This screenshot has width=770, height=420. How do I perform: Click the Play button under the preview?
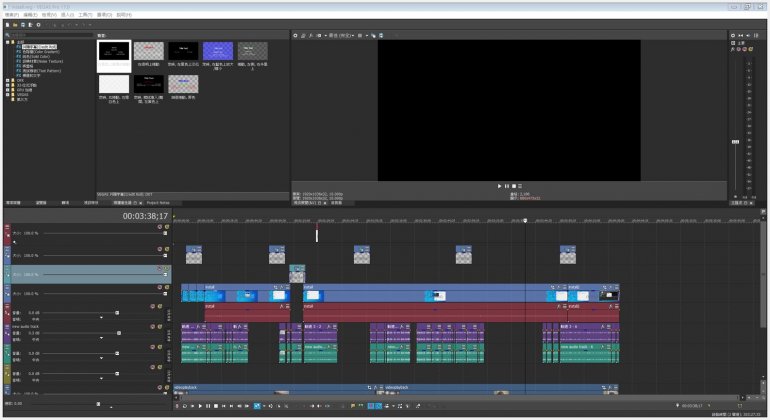(x=499, y=186)
